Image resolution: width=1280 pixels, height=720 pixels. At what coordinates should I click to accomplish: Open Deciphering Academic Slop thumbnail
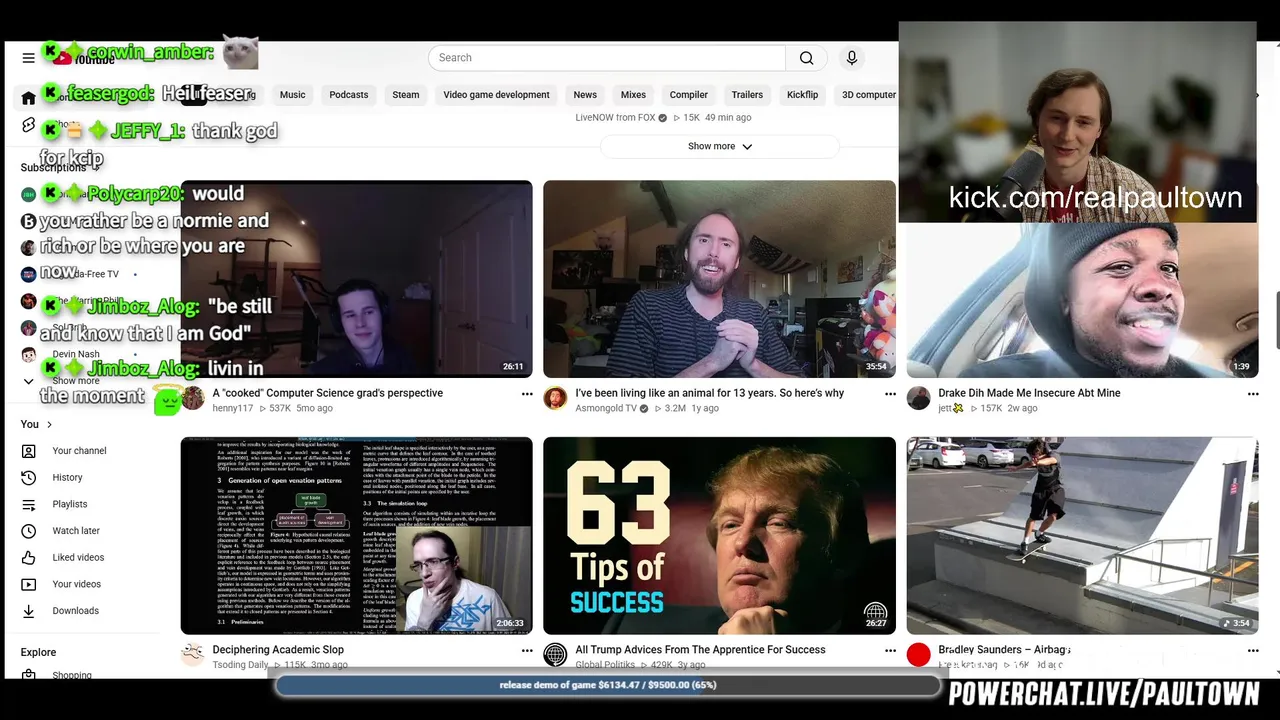(356, 535)
